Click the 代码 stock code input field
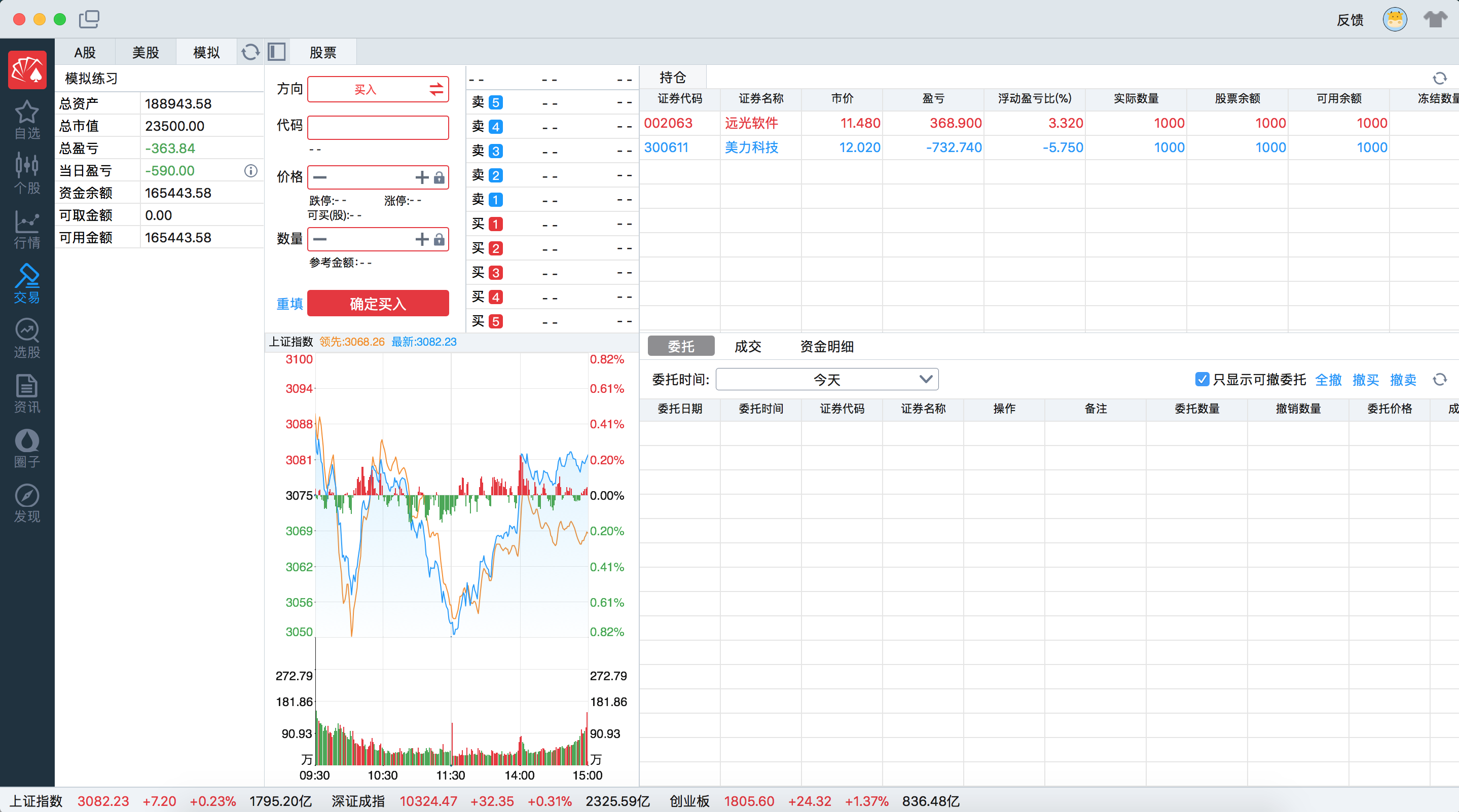 [378, 127]
